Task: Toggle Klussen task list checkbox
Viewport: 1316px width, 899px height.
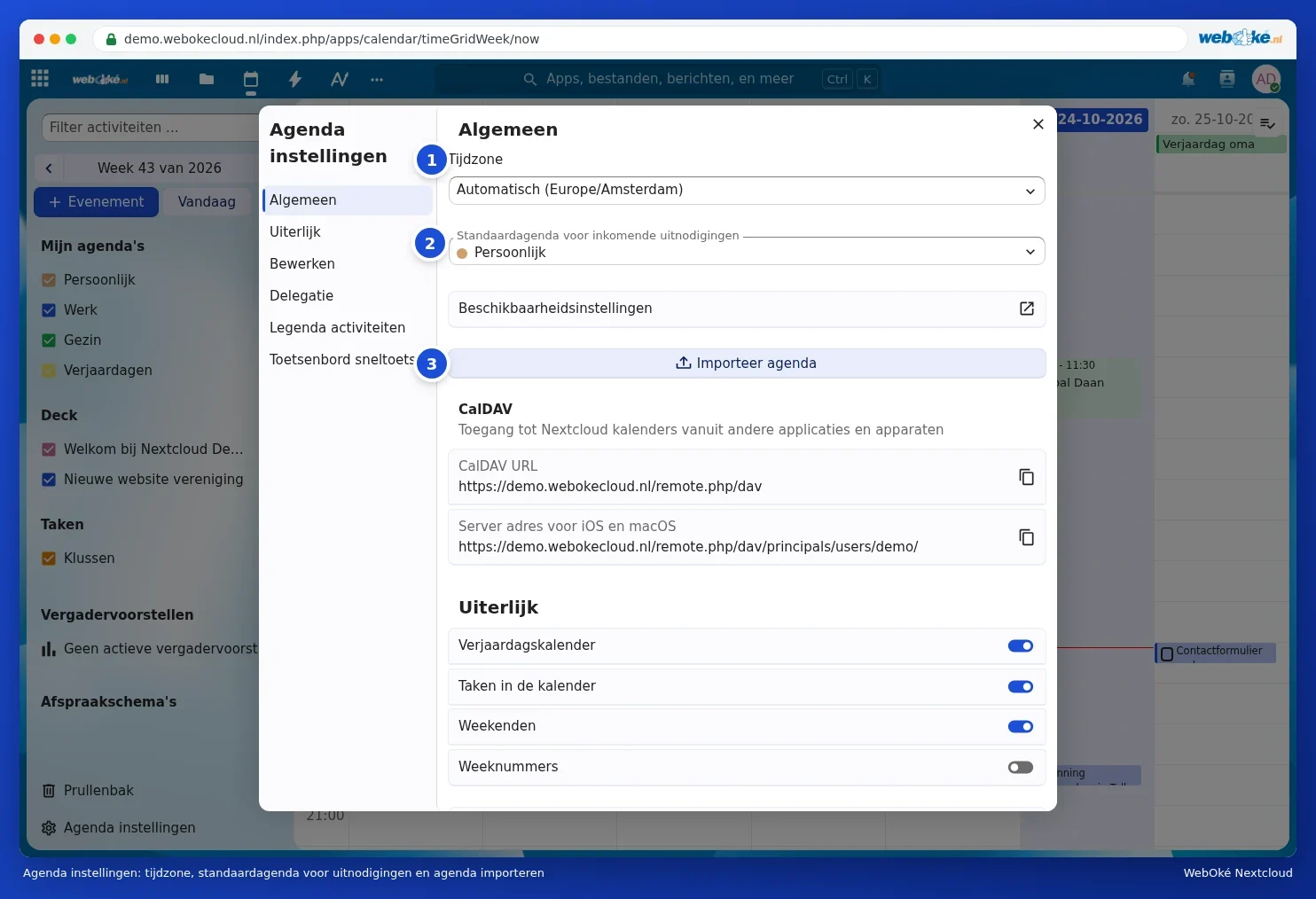Action: (49, 559)
